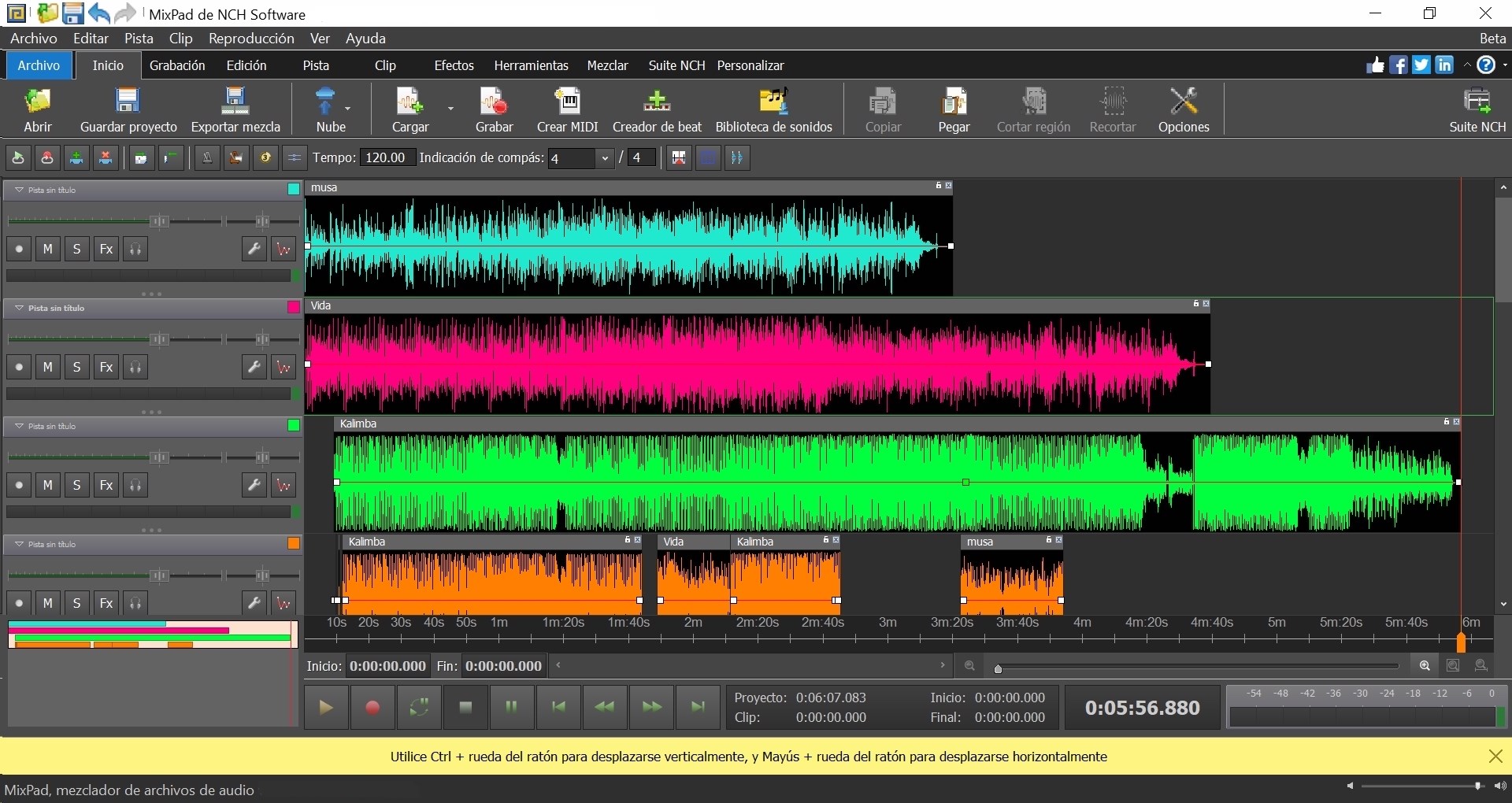Collapse the first Pista sin título track header
The height and width of the screenshot is (803, 1512).
point(17,189)
